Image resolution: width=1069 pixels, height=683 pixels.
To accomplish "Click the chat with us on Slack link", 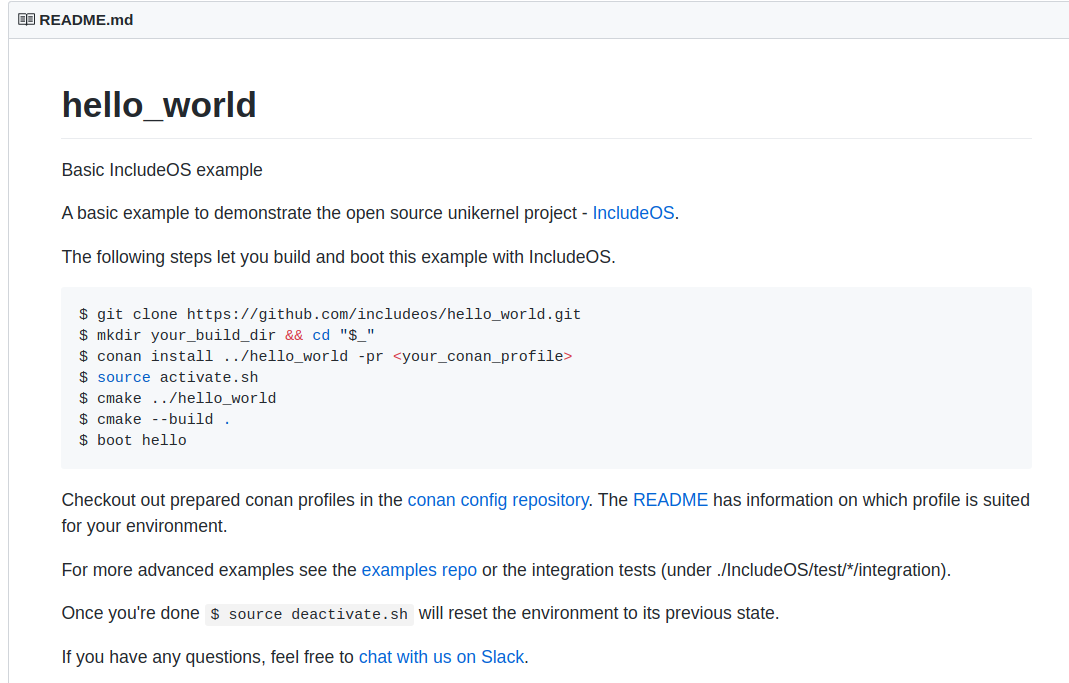I will pyautogui.click(x=441, y=657).
